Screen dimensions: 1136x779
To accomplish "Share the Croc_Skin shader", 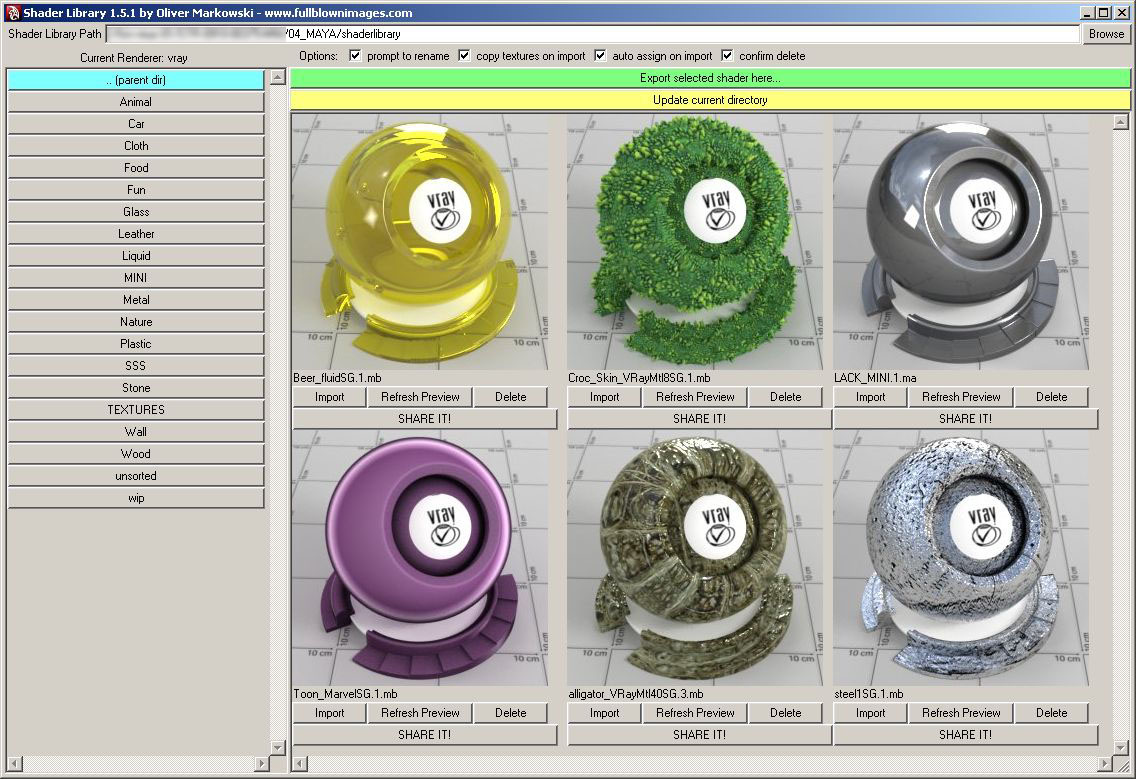I will click(x=699, y=419).
